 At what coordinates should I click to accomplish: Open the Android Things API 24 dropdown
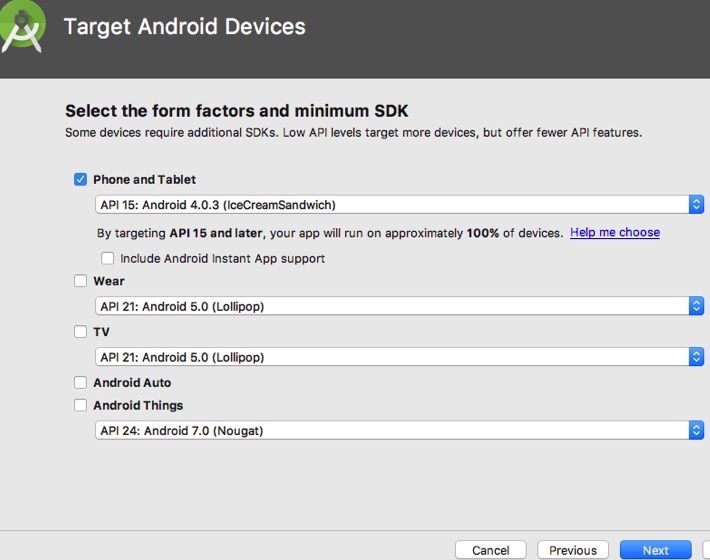coord(399,430)
